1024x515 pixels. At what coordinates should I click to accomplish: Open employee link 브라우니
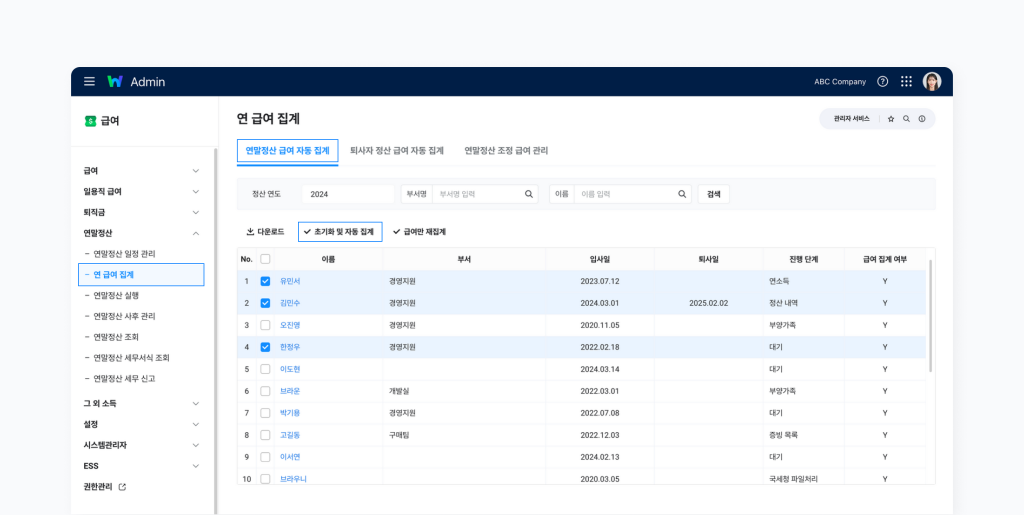click(x=293, y=478)
